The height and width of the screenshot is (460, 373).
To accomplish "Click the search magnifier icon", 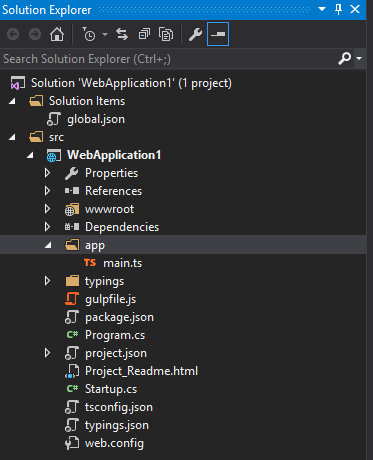I will click(345, 59).
